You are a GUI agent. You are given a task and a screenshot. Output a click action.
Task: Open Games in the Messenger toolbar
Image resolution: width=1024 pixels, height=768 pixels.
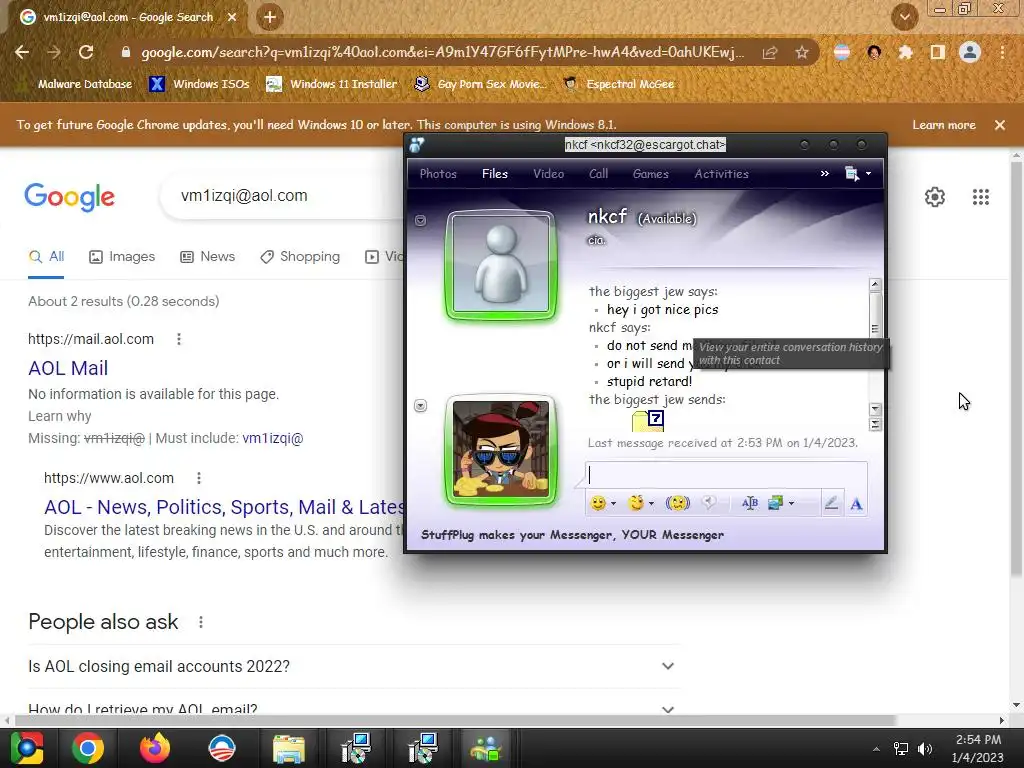(650, 174)
